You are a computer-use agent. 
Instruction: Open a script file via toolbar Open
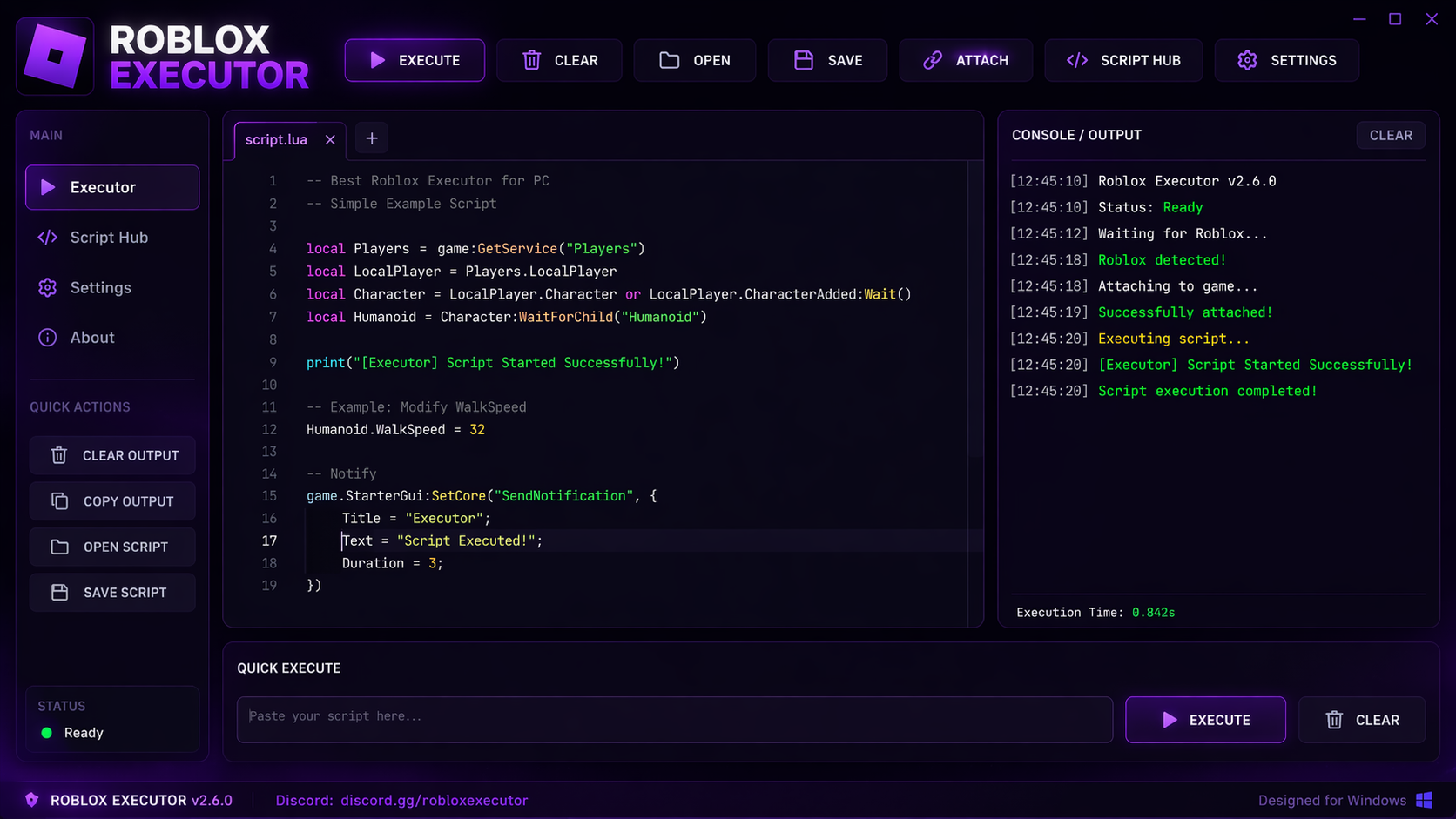click(695, 60)
